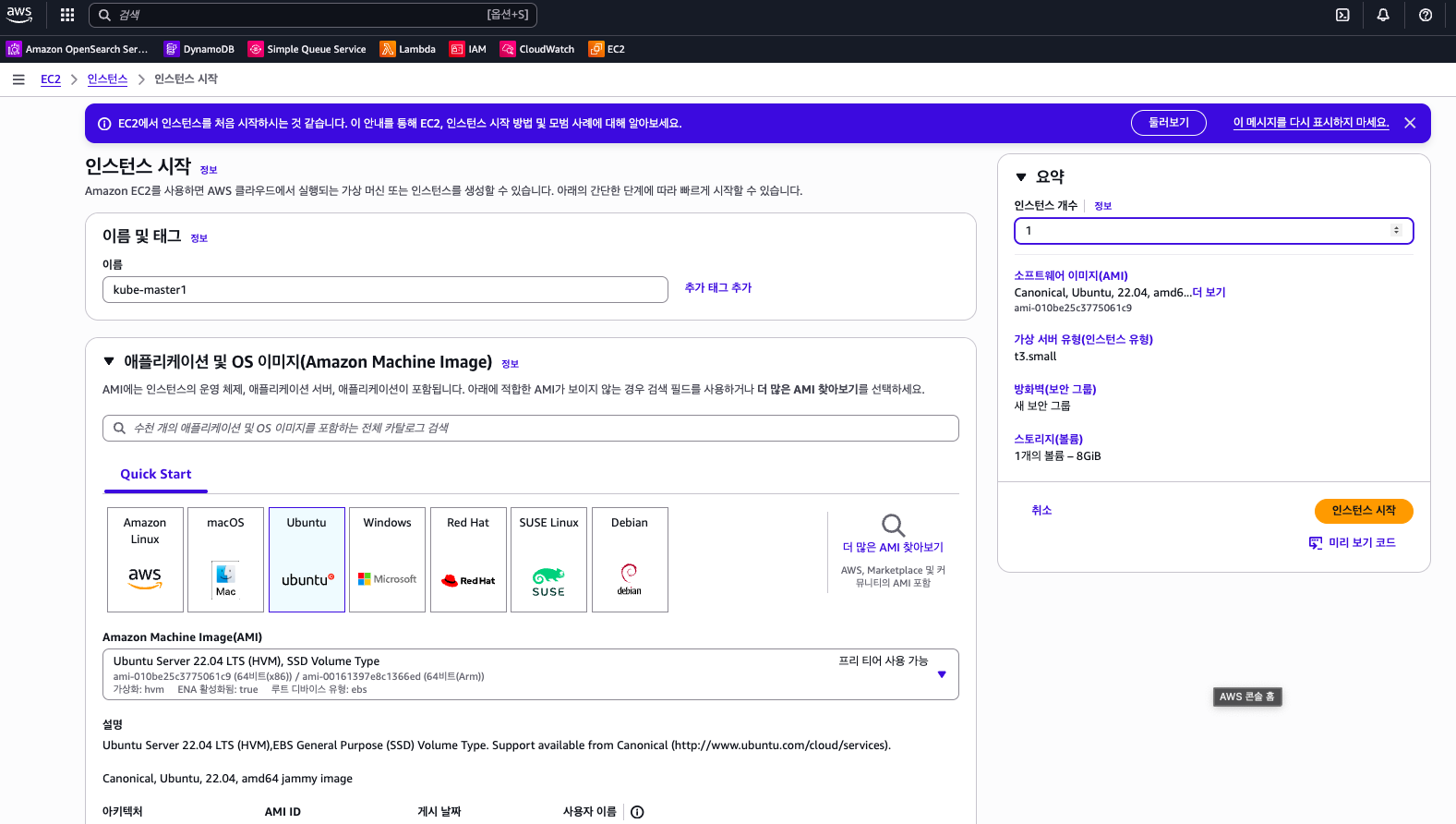The image size is (1456, 824).
Task: Go to 인스턴스 breadcrumb link
Action: (x=107, y=79)
